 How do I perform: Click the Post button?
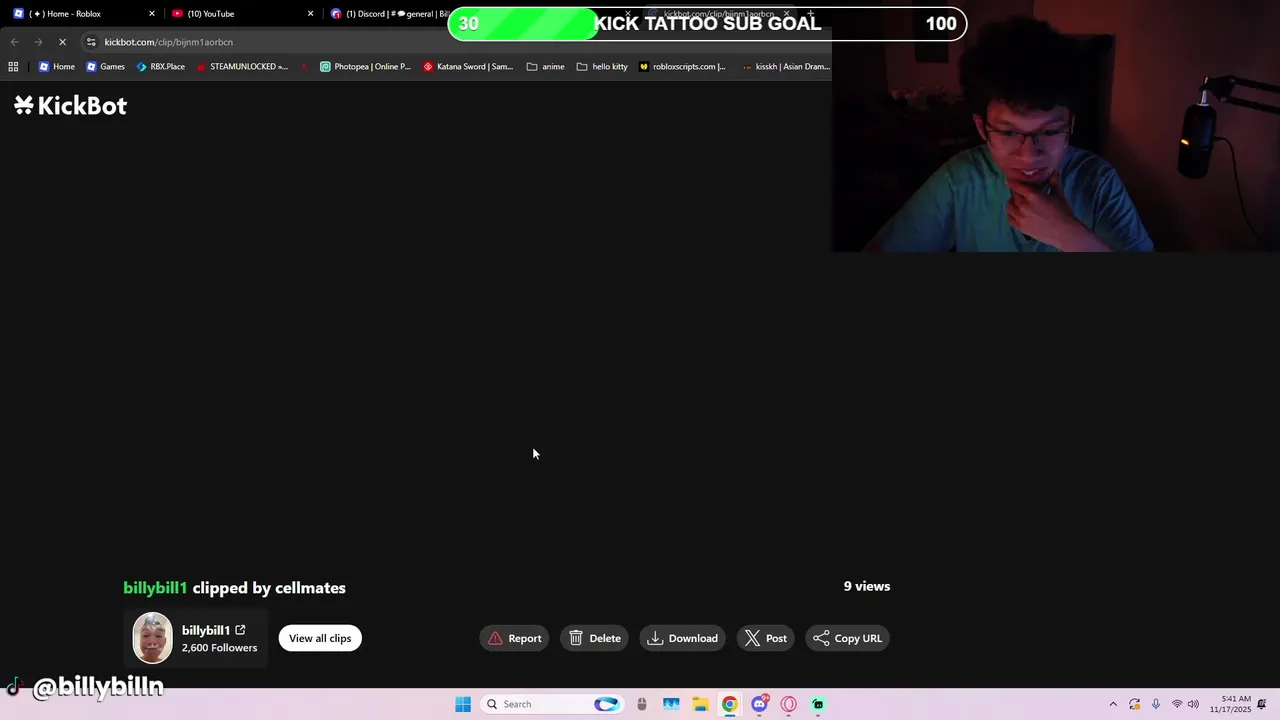point(765,638)
